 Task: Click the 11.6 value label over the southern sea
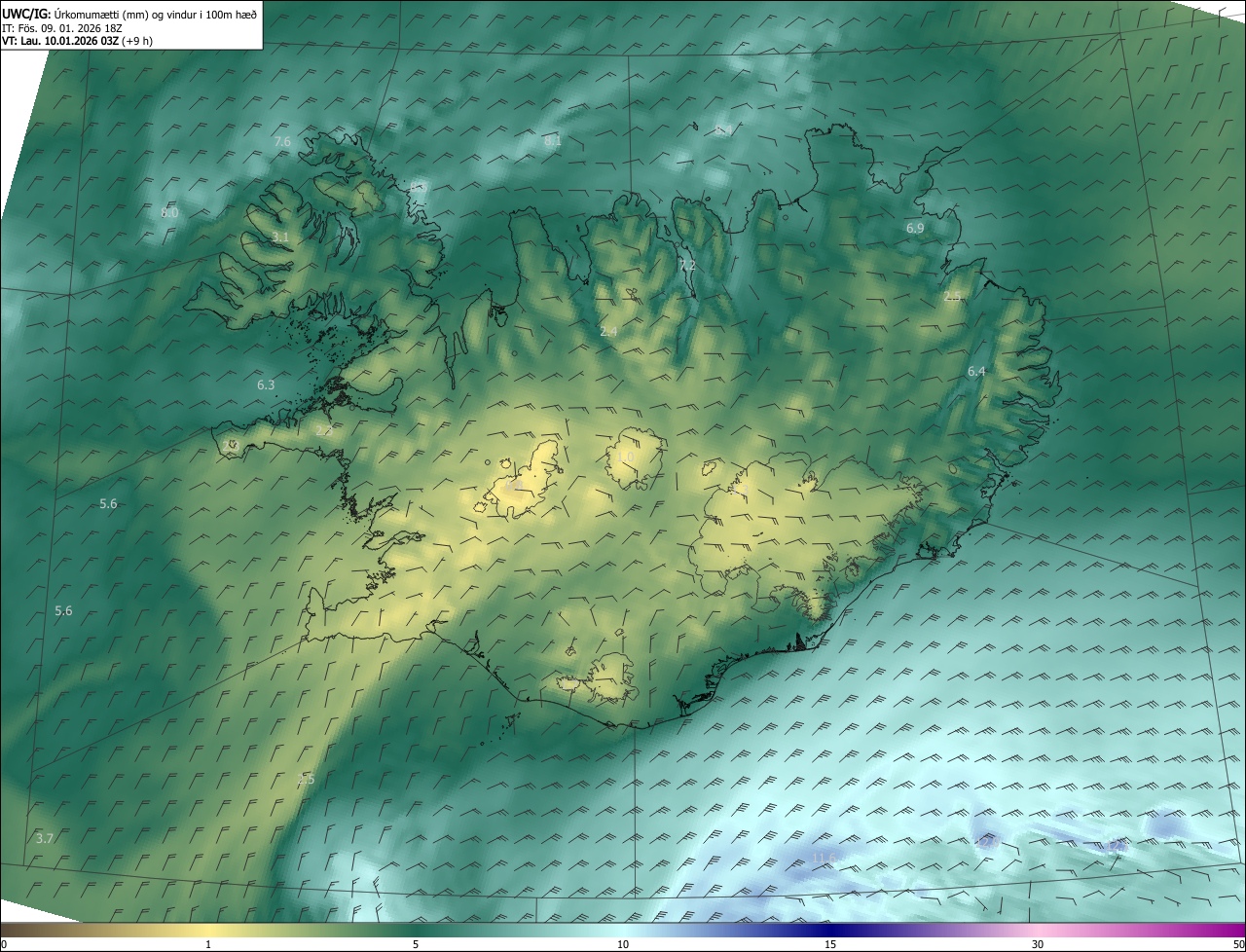[x=825, y=858]
